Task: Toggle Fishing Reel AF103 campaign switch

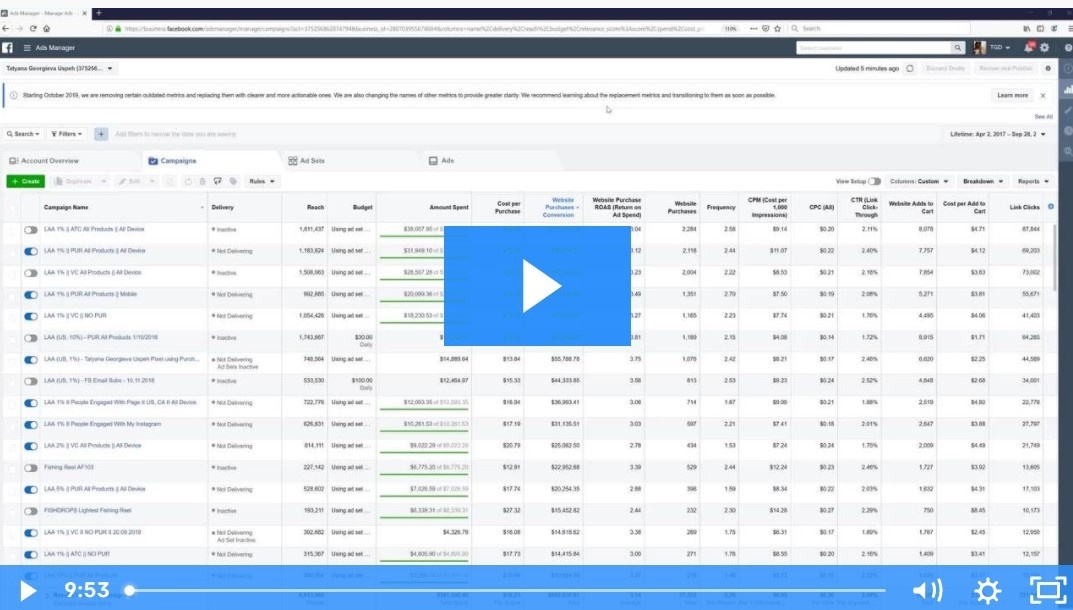Action: [31, 468]
